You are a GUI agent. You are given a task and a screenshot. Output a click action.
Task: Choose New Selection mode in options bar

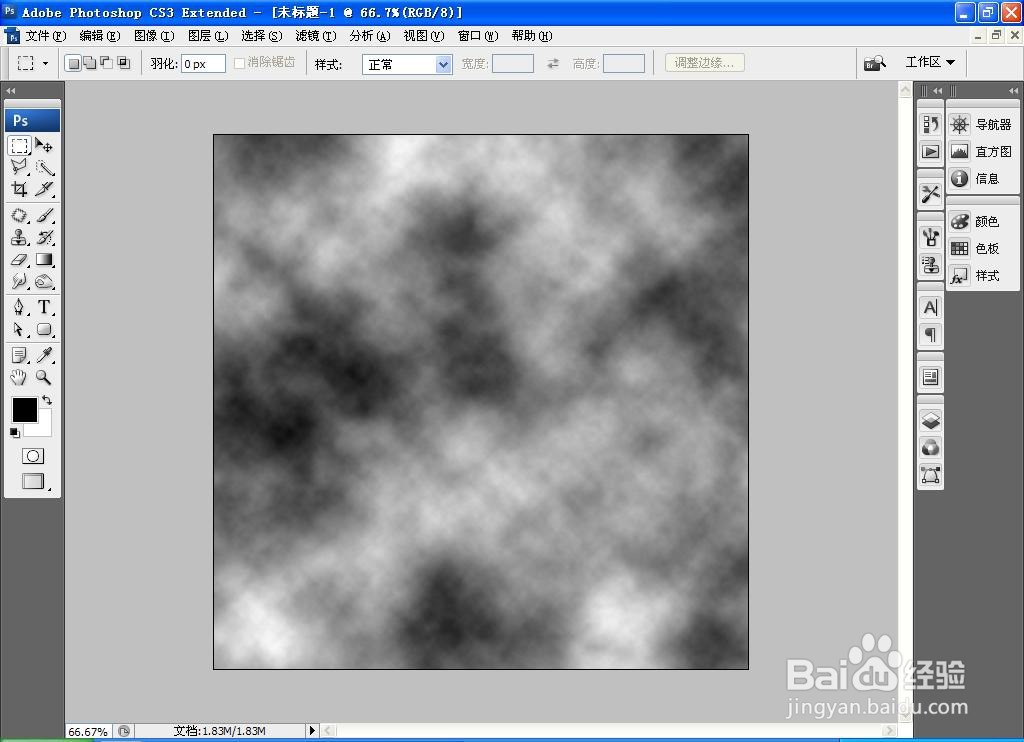tap(73, 63)
